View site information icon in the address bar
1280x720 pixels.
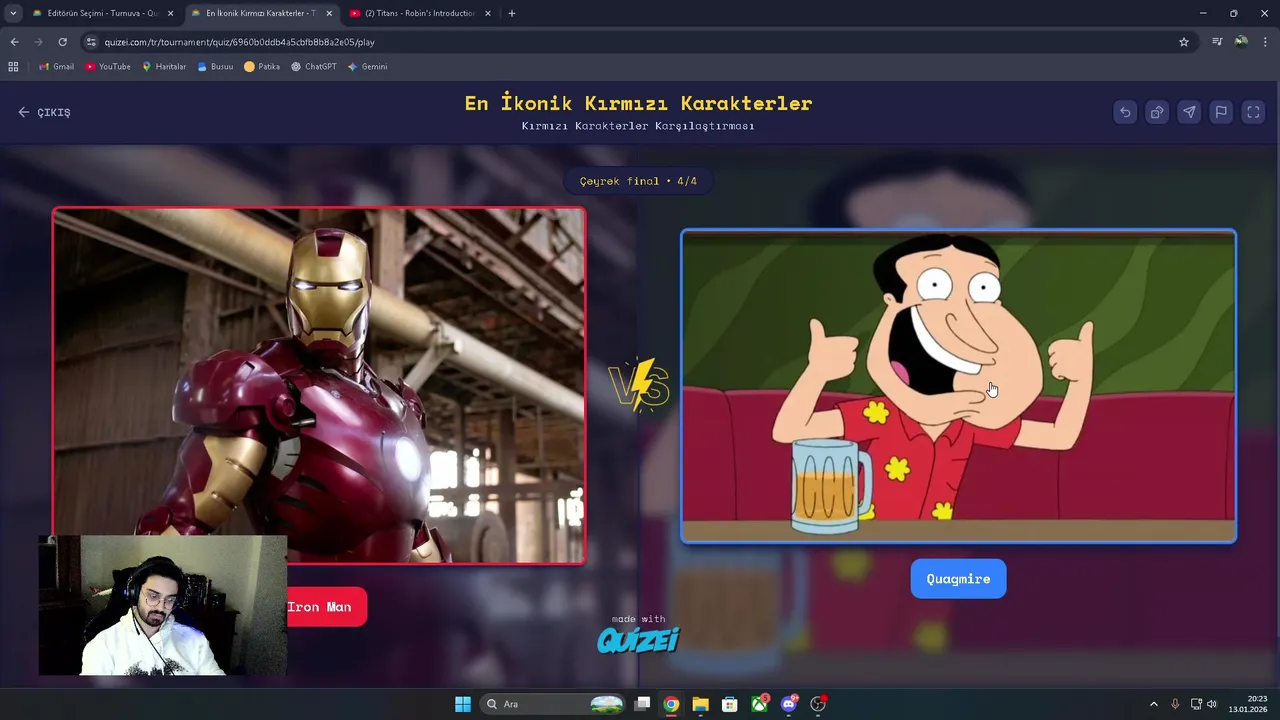pos(91,42)
